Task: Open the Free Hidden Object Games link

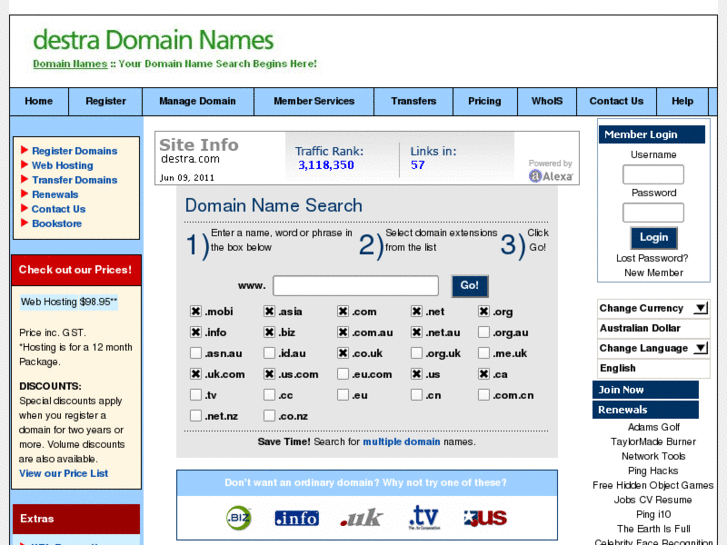Action: 653,485
